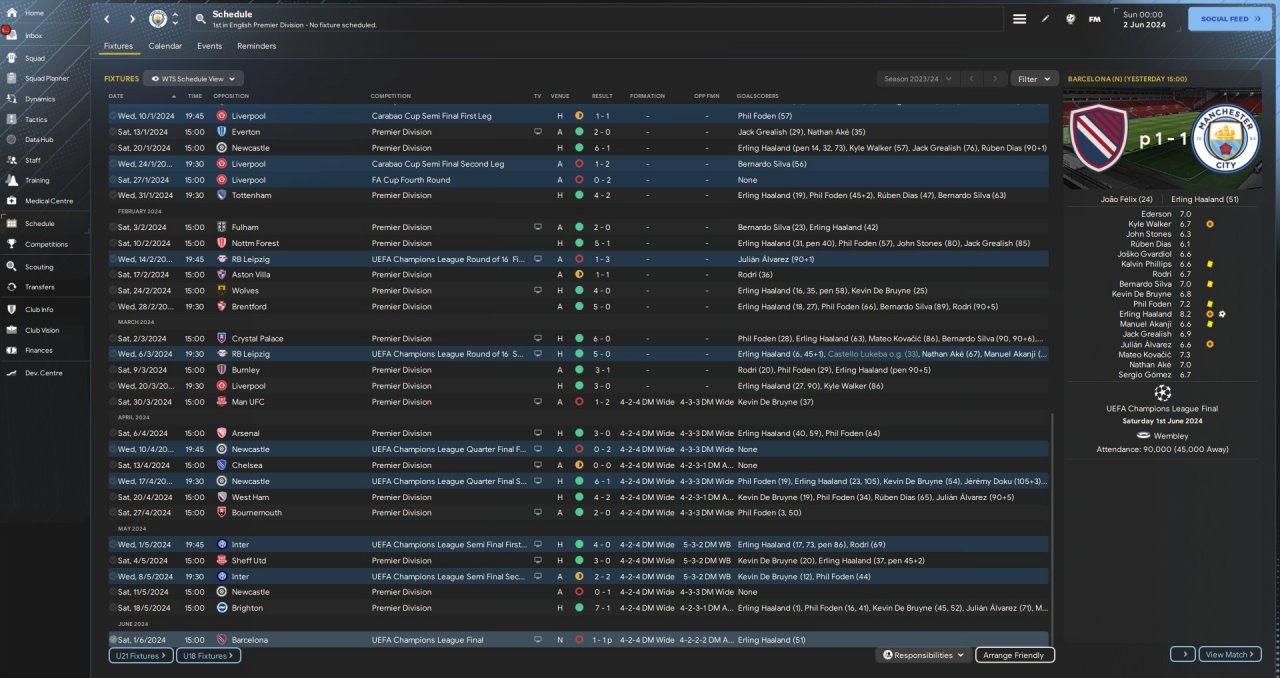Open the WTS Schedule View dropdown
1280x678 pixels.
193,78
